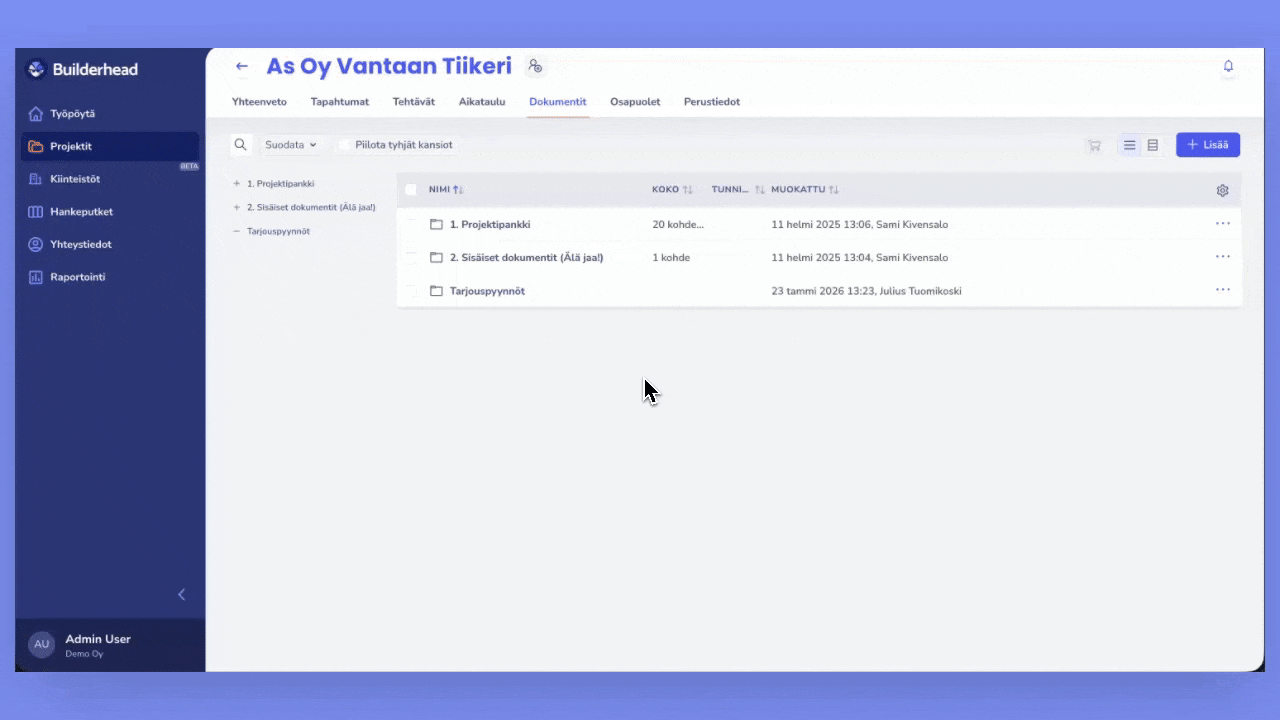
Task: Expand 1. Projektipankki in folder tree
Action: click(x=237, y=184)
